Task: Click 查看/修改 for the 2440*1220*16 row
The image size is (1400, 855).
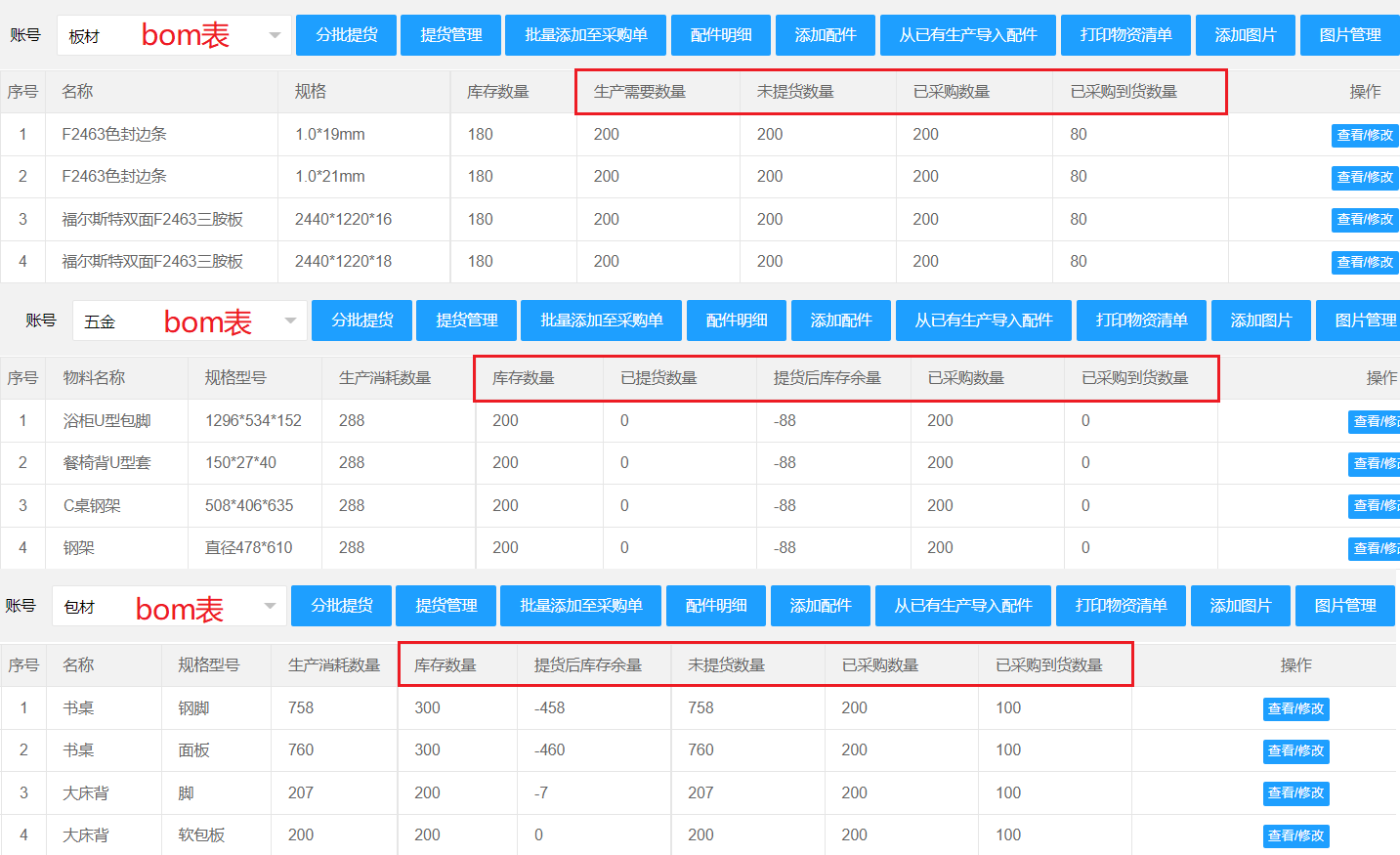Action: click(1365, 219)
